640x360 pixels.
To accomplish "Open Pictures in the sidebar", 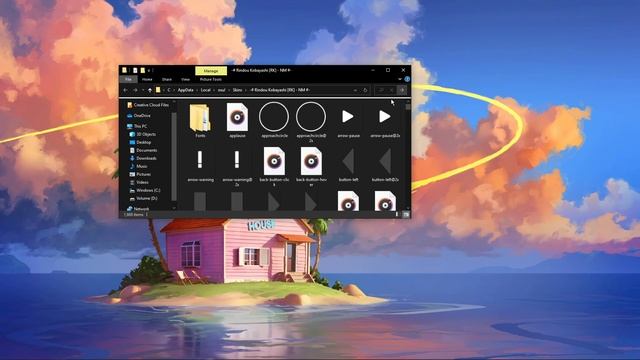I will (140, 174).
